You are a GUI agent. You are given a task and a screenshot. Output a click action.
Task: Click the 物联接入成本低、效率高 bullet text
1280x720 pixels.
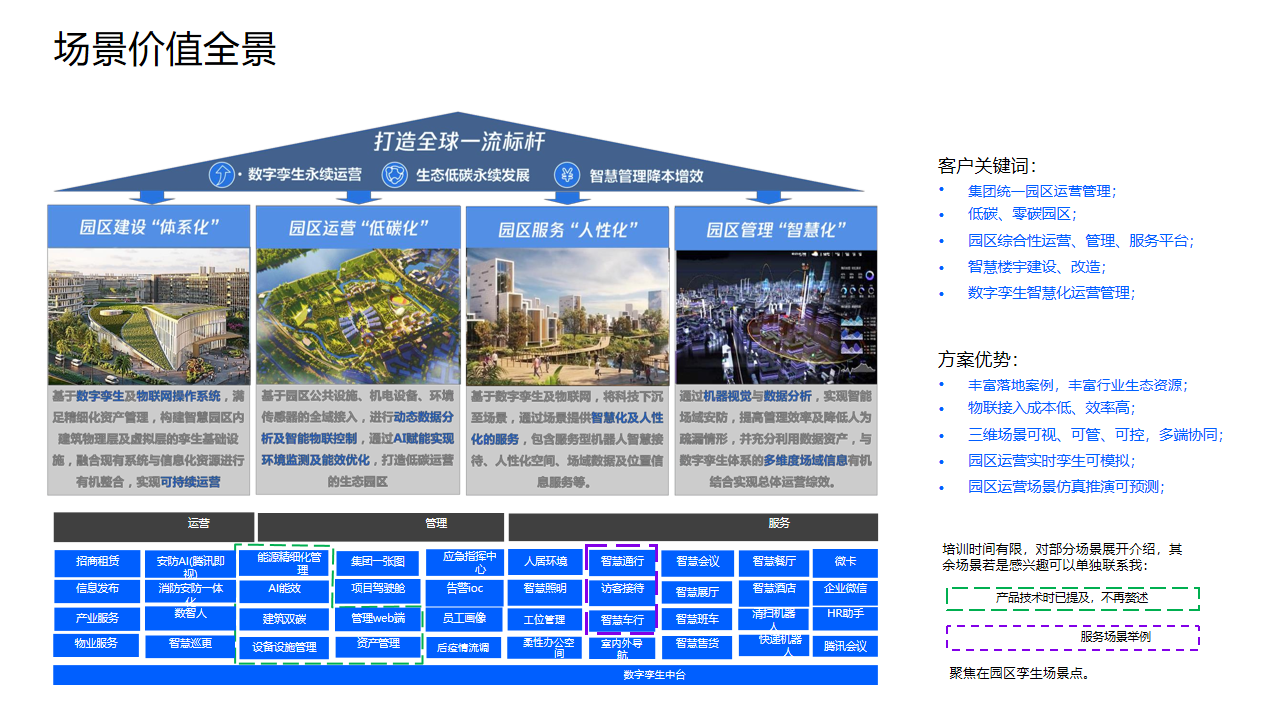click(x=1051, y=408)
